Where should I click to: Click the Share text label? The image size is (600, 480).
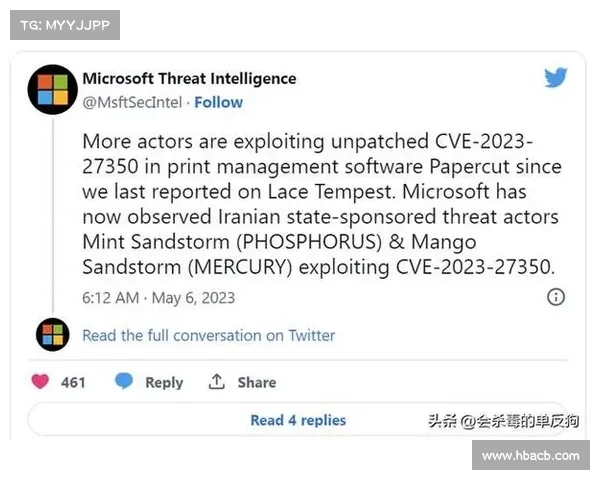(x=257, y=382)
